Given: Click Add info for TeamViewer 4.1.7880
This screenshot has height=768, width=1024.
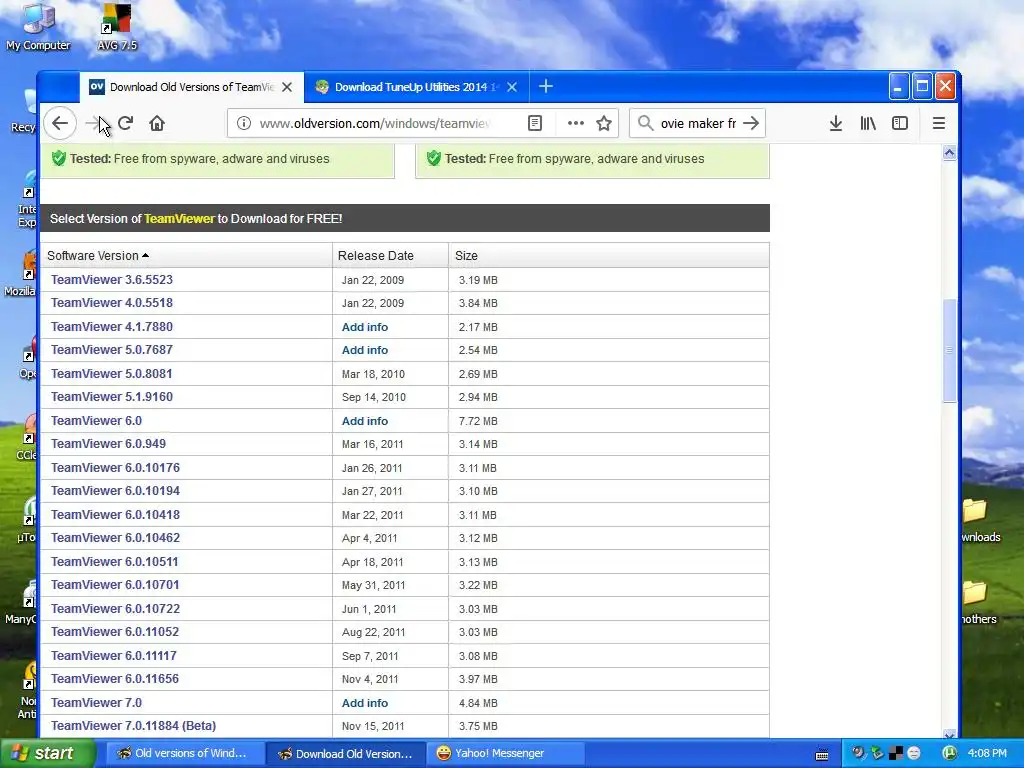Looking at the screenshot, I should click(x=364, y=327).
